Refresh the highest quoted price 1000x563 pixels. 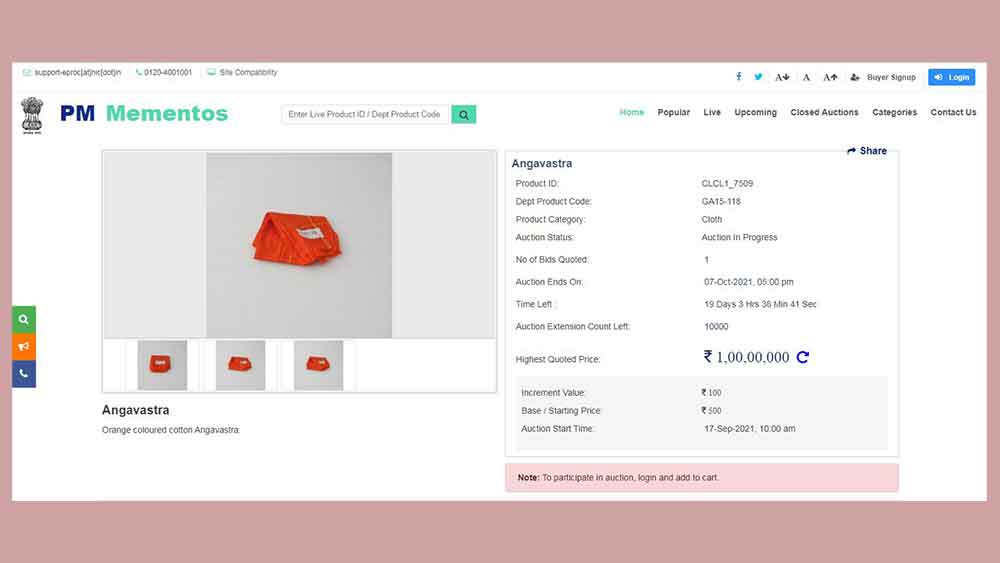pyautogui.click(x=802, y=357)
